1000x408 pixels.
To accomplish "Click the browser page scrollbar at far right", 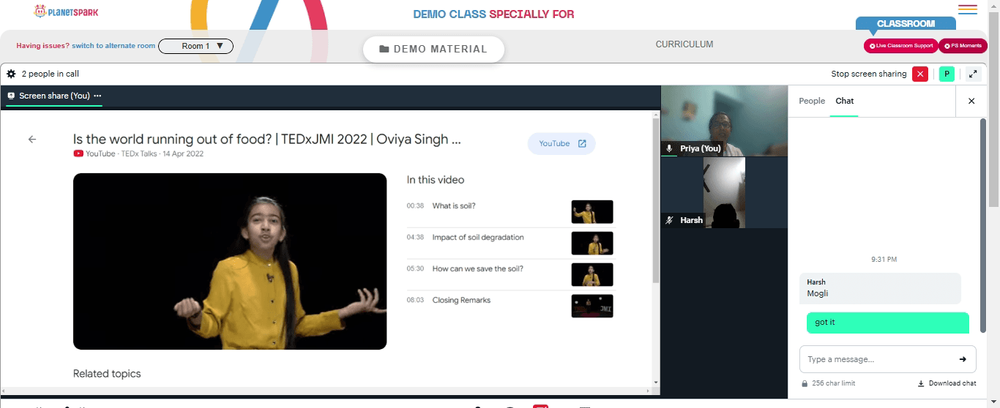I will click(994, 108).
